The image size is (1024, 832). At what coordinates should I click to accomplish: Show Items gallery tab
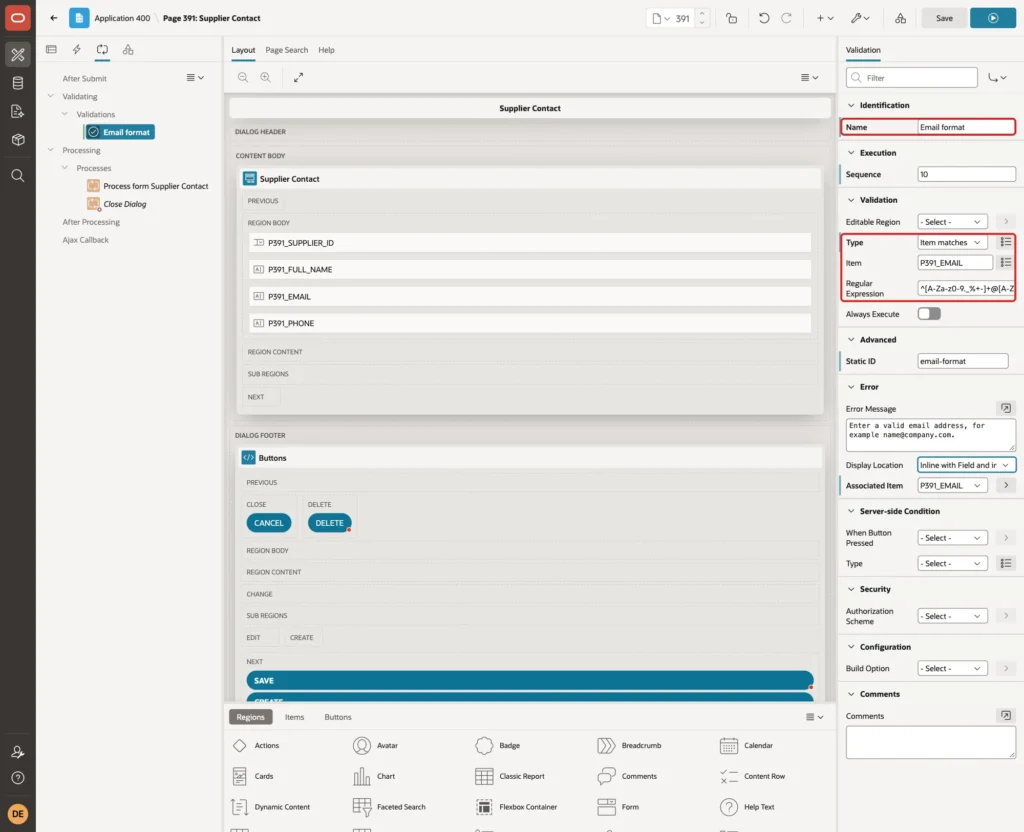point(295,717)
